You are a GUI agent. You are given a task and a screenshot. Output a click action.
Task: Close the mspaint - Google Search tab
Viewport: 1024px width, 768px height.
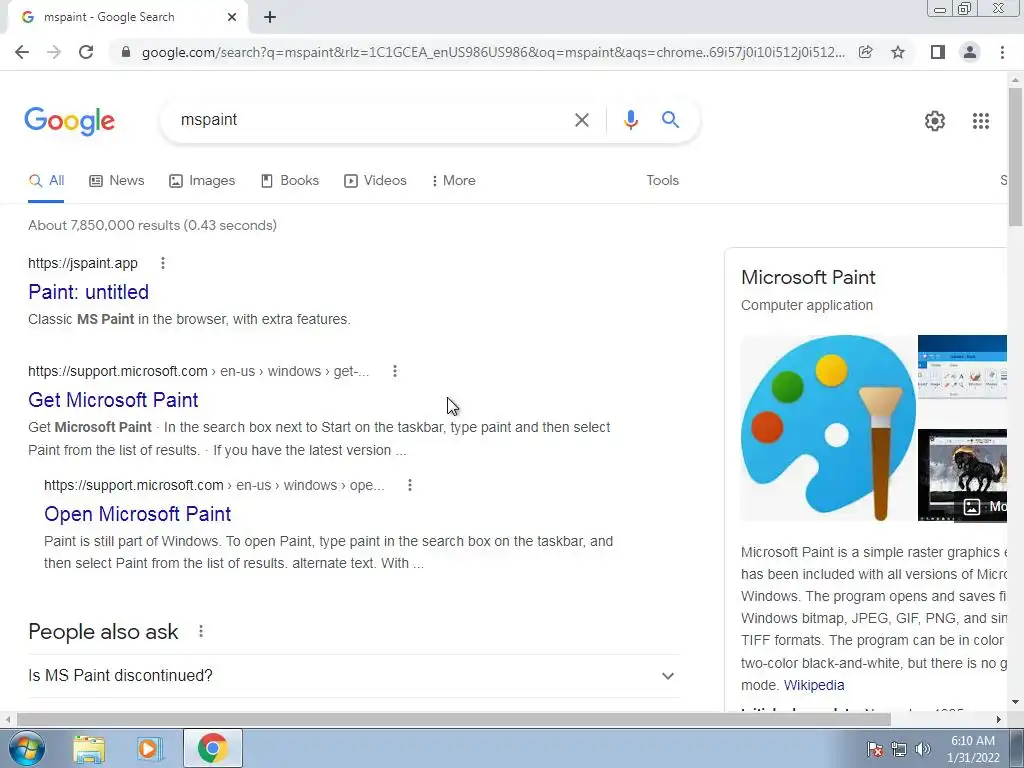coord(232,17)
